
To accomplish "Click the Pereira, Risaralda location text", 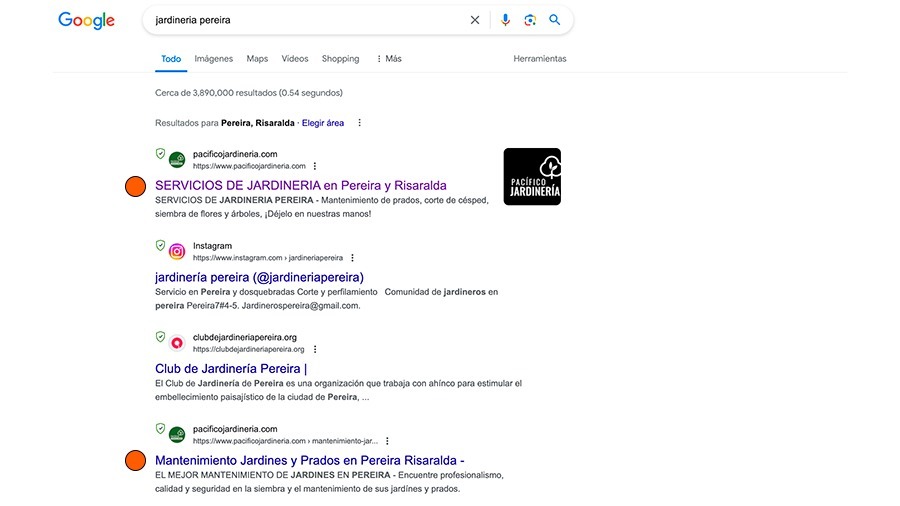I will (258, 123).
